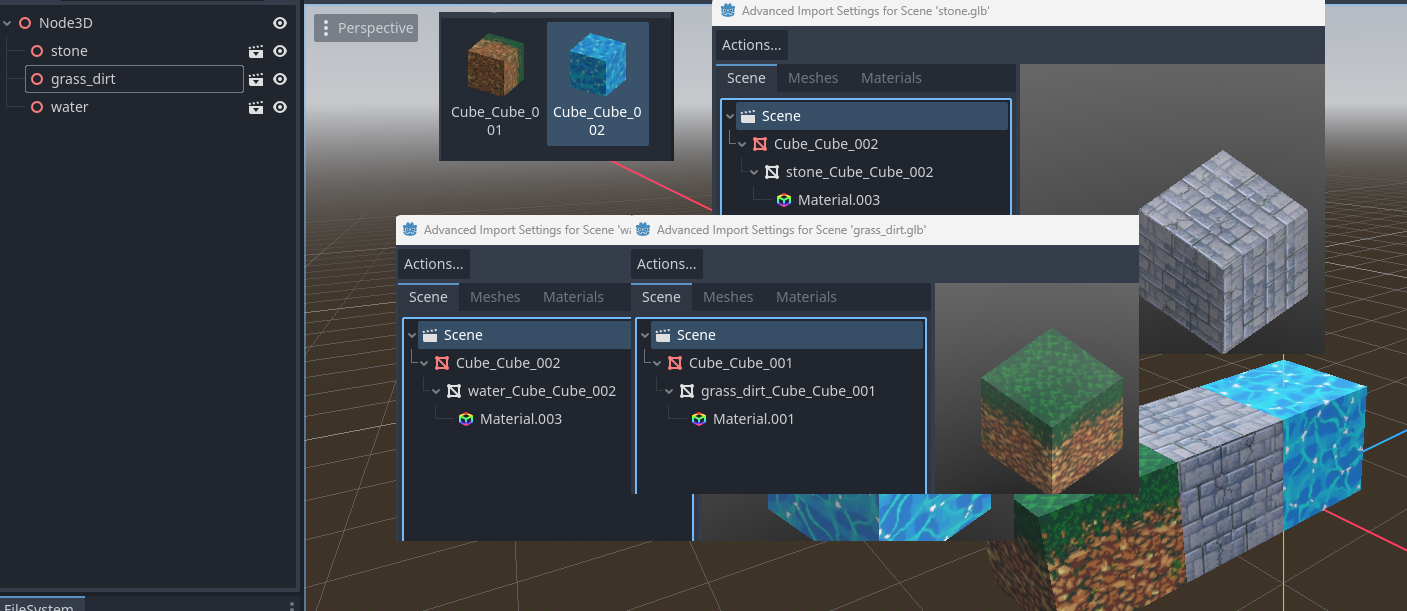Toggle visibility eye for grass_dirt node

point(280,79)
